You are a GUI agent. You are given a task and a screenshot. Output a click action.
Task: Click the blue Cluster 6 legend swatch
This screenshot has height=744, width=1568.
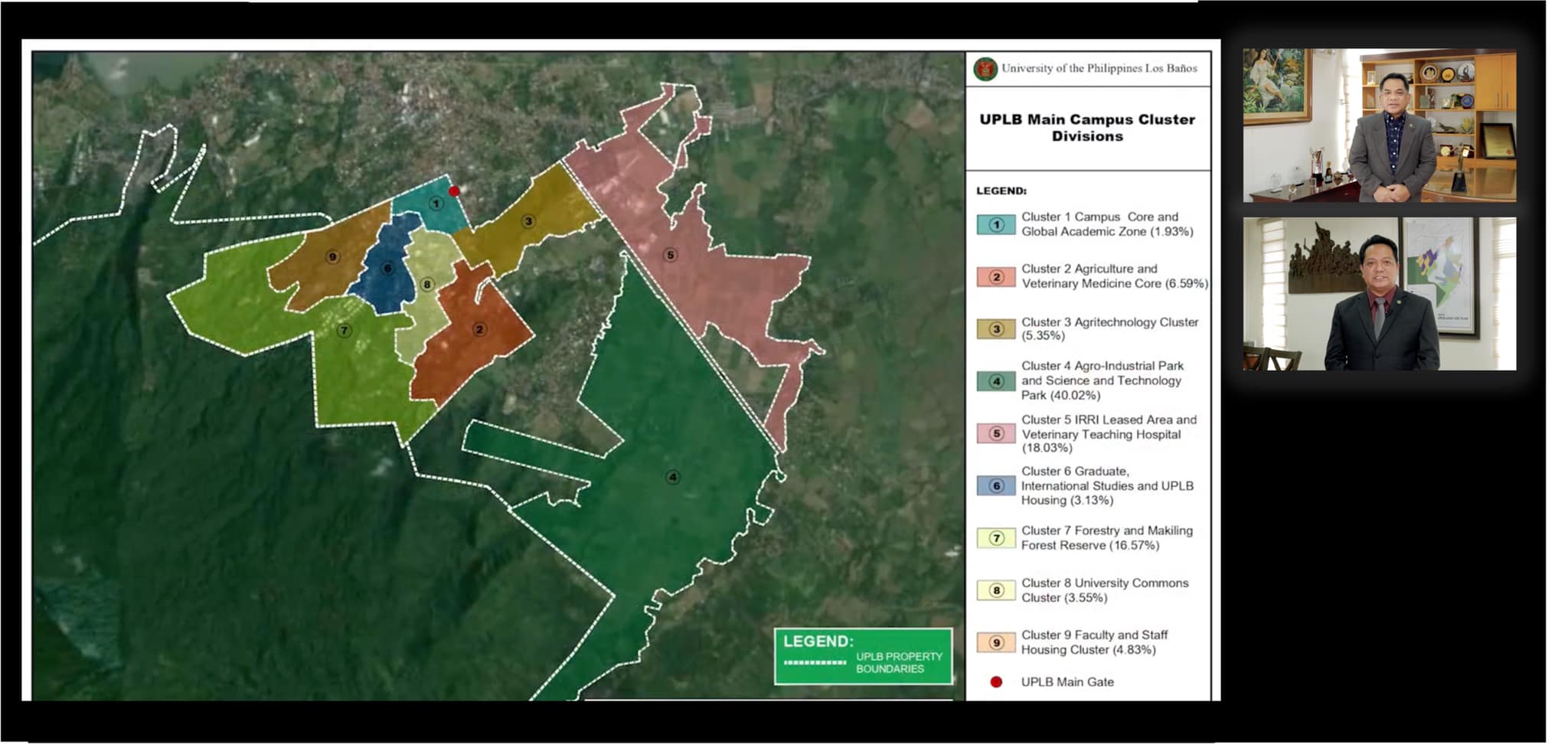996,485
